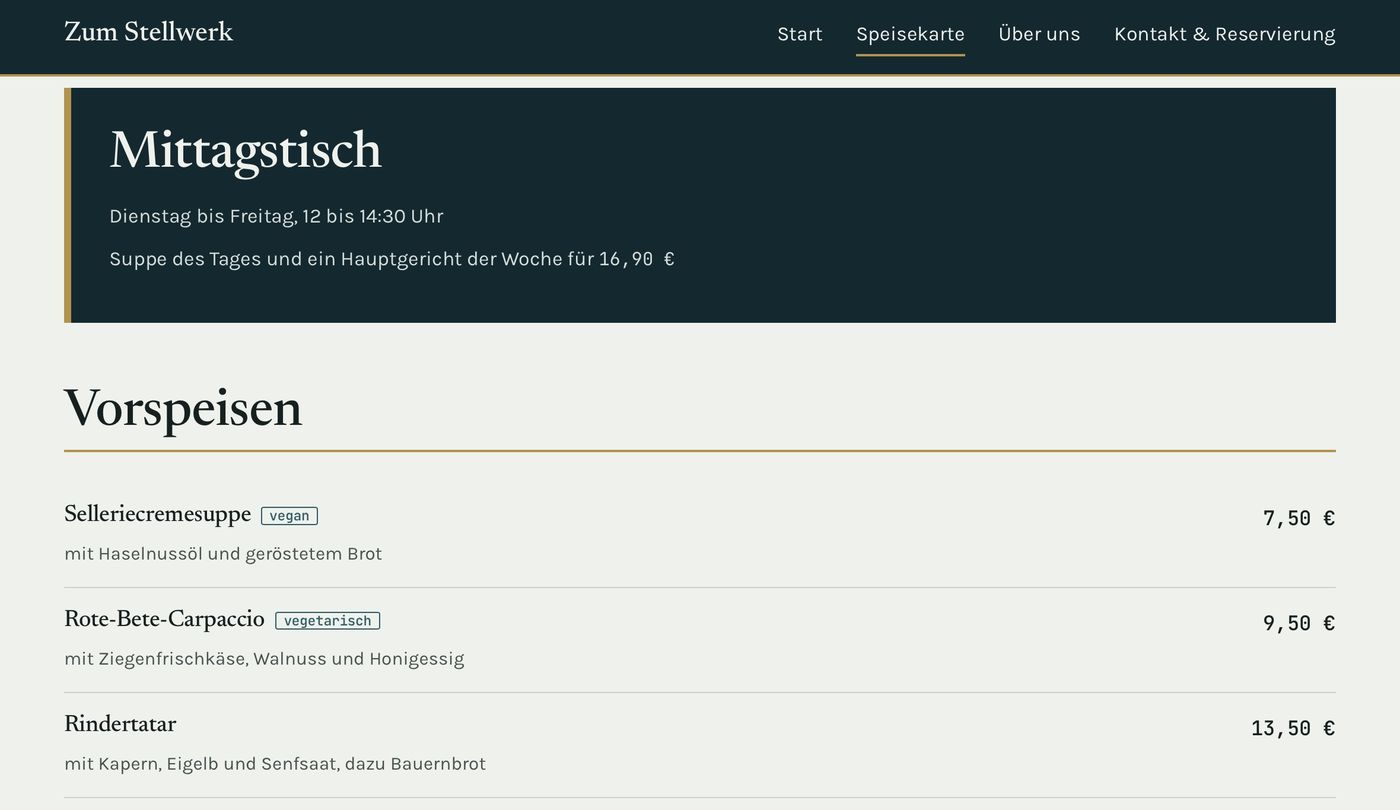Click the 7,50 € price
Image resolution: width=1400 pixels, height=810 pixels.
point(1299,518)
